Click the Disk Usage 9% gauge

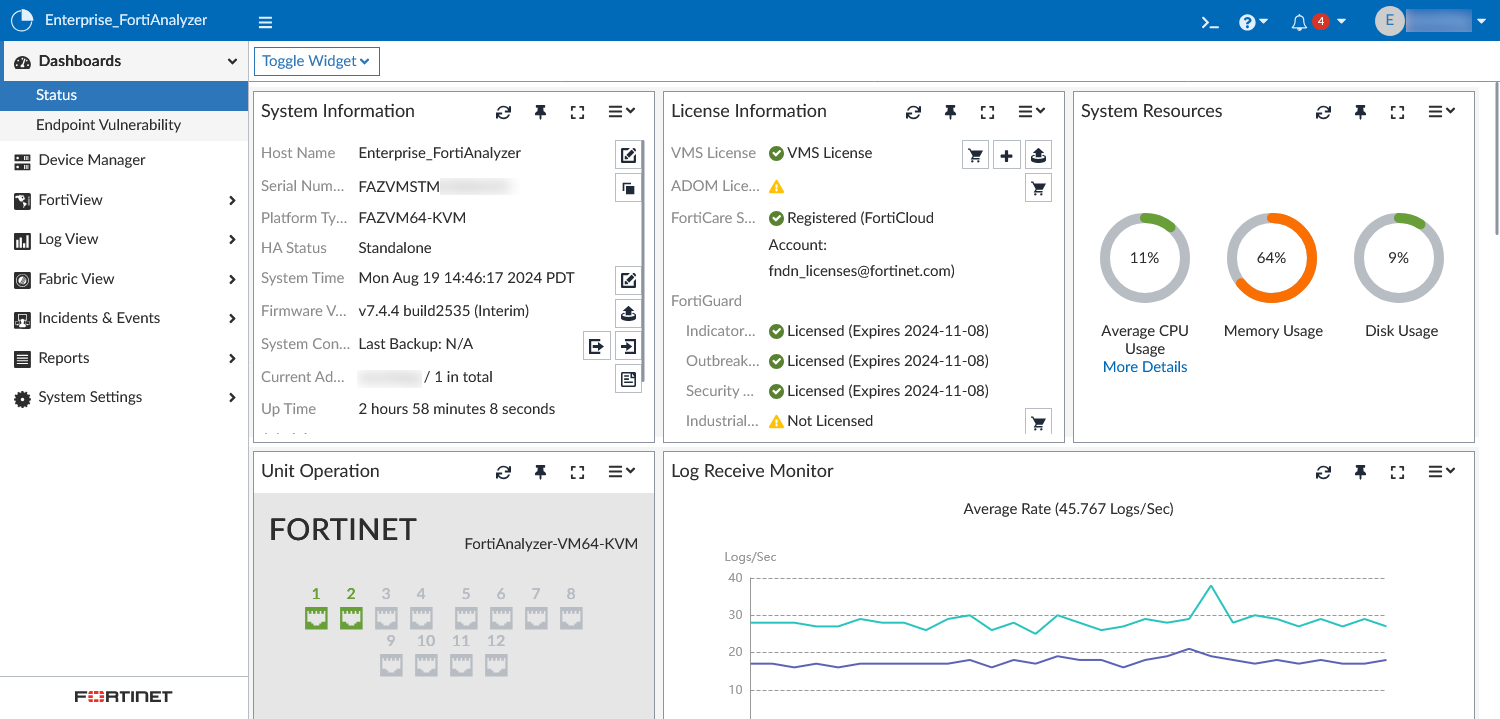pos(1399,258)
